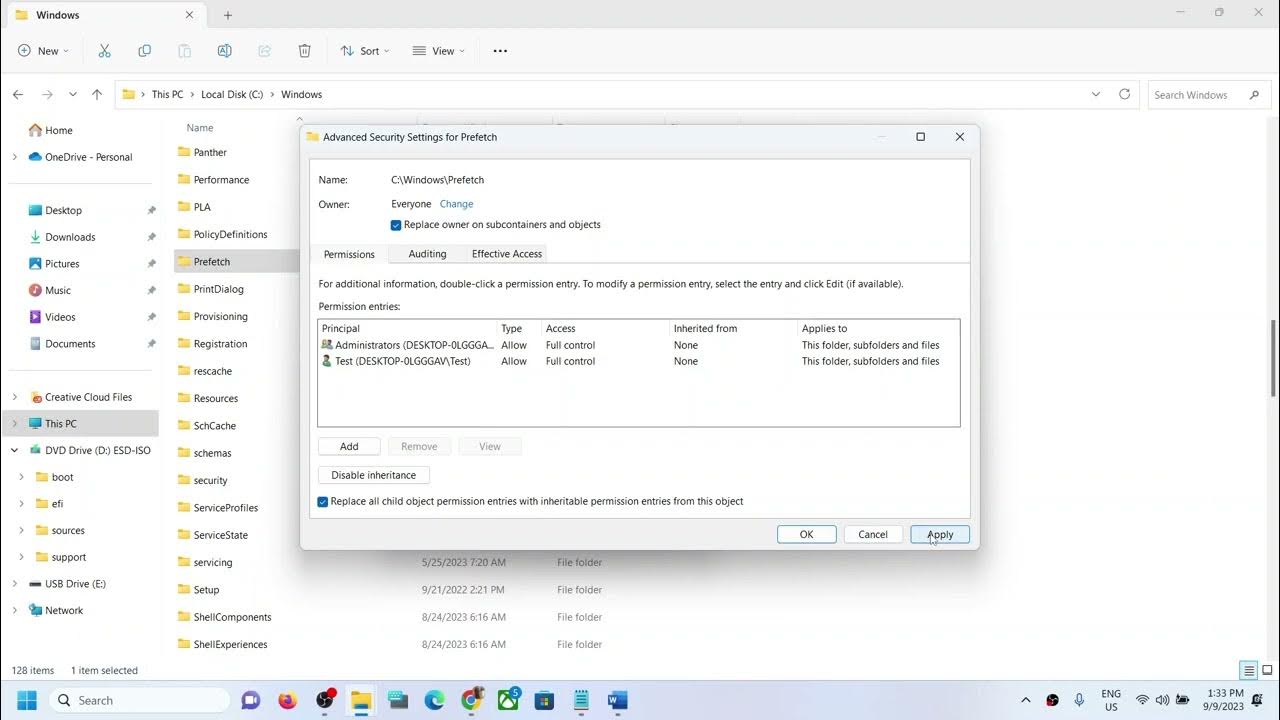
Task: Go up one folder level arrow
Action: [x=97, y=94]
